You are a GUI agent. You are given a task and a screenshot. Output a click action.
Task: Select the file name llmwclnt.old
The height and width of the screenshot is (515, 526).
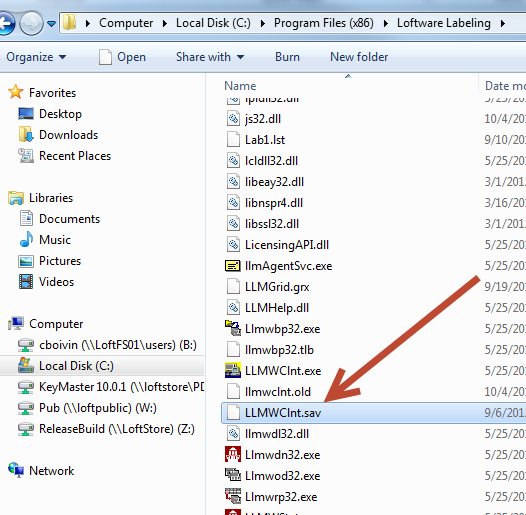click(x=278, y=392)
